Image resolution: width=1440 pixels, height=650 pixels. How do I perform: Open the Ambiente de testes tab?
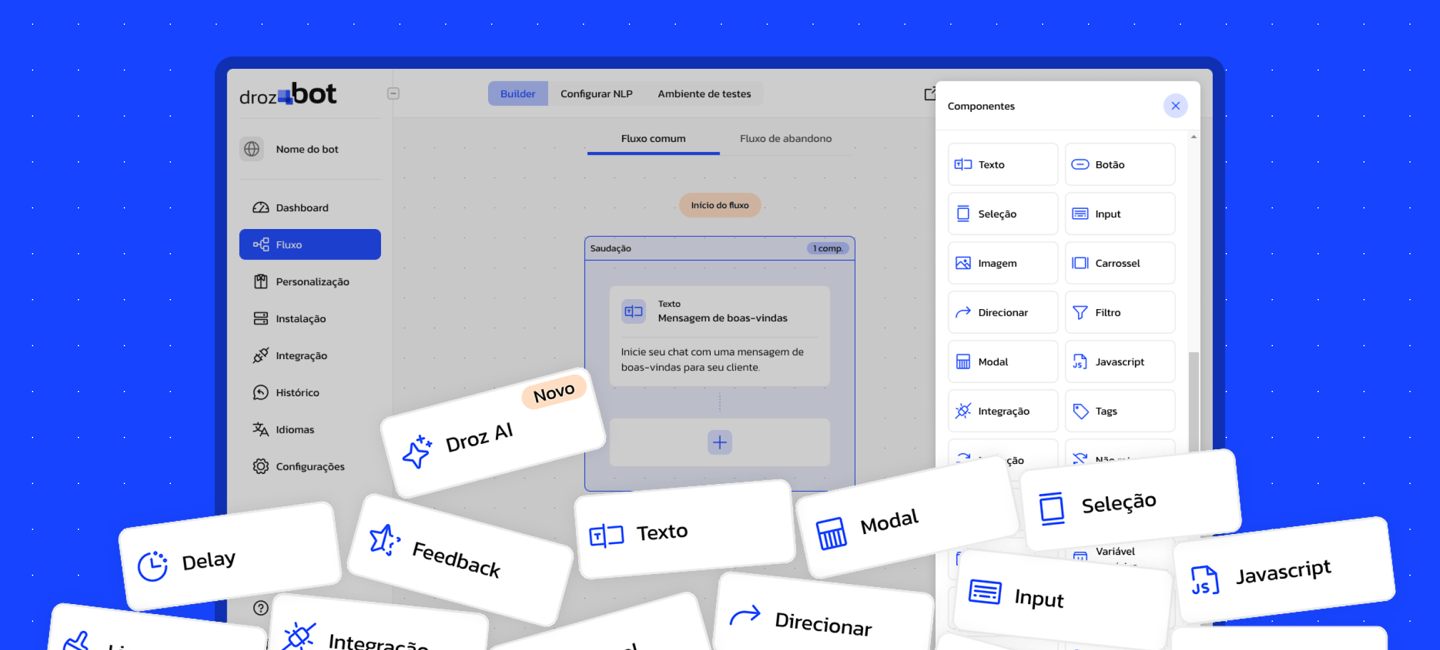click(704, 94)
